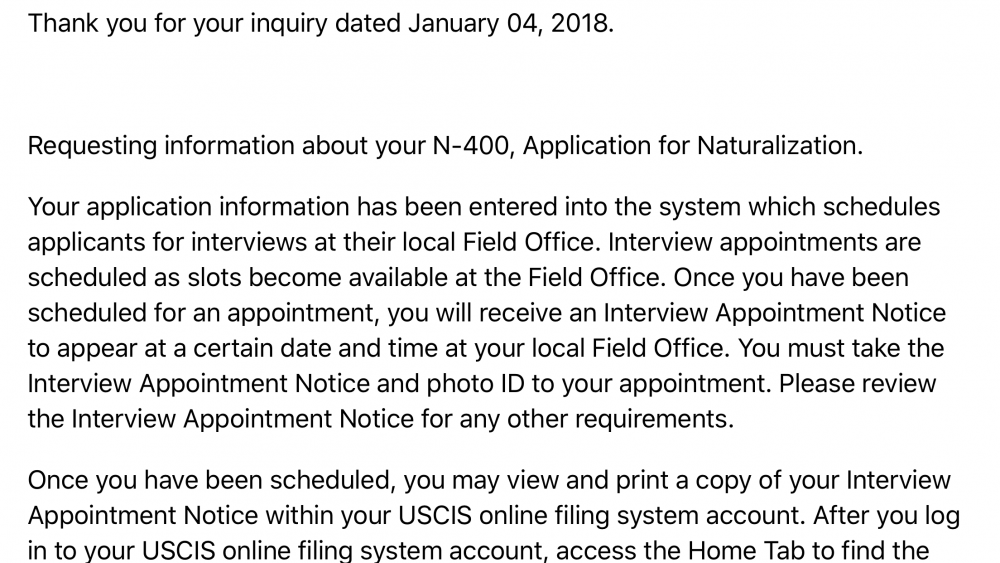The height and width of the screenshot is (563, 1000).
Task: Click the words After you log
Action: [886, 516]
